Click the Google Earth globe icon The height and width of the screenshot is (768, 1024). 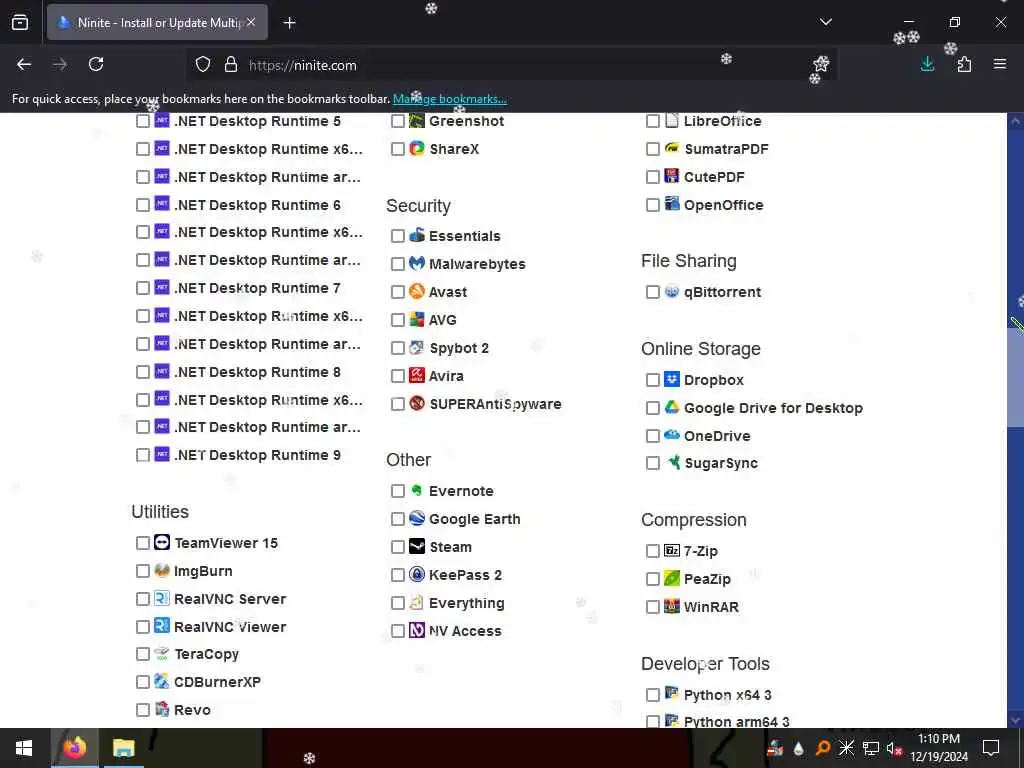417,519
